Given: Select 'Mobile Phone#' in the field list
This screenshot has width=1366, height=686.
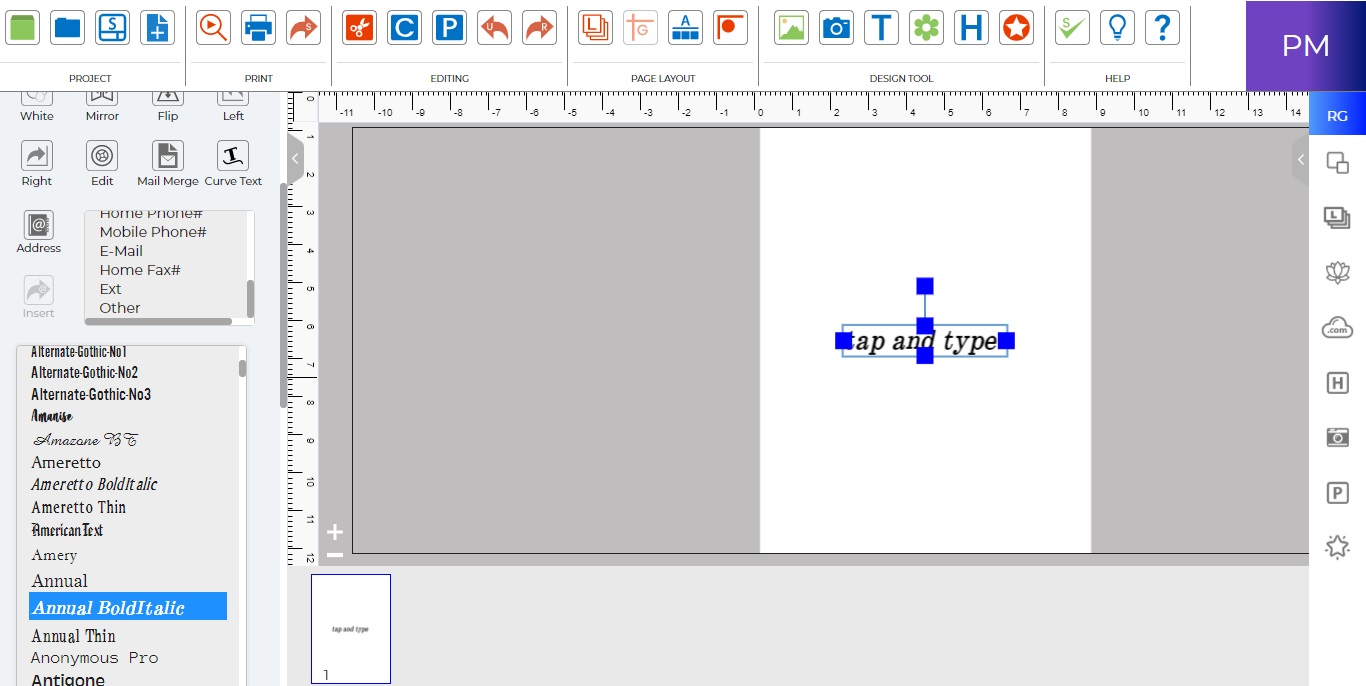Looking at the screenshot, I should pos(153,232).
